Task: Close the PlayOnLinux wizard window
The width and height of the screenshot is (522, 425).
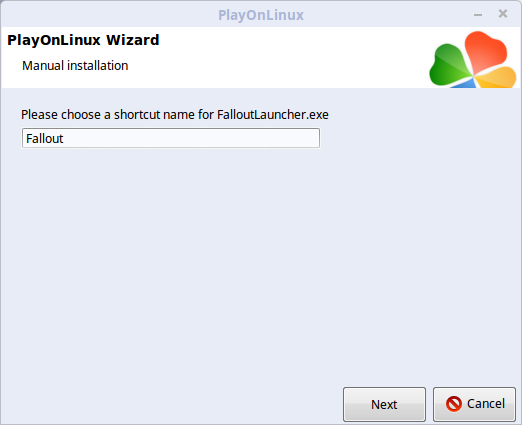Action: 503,14
